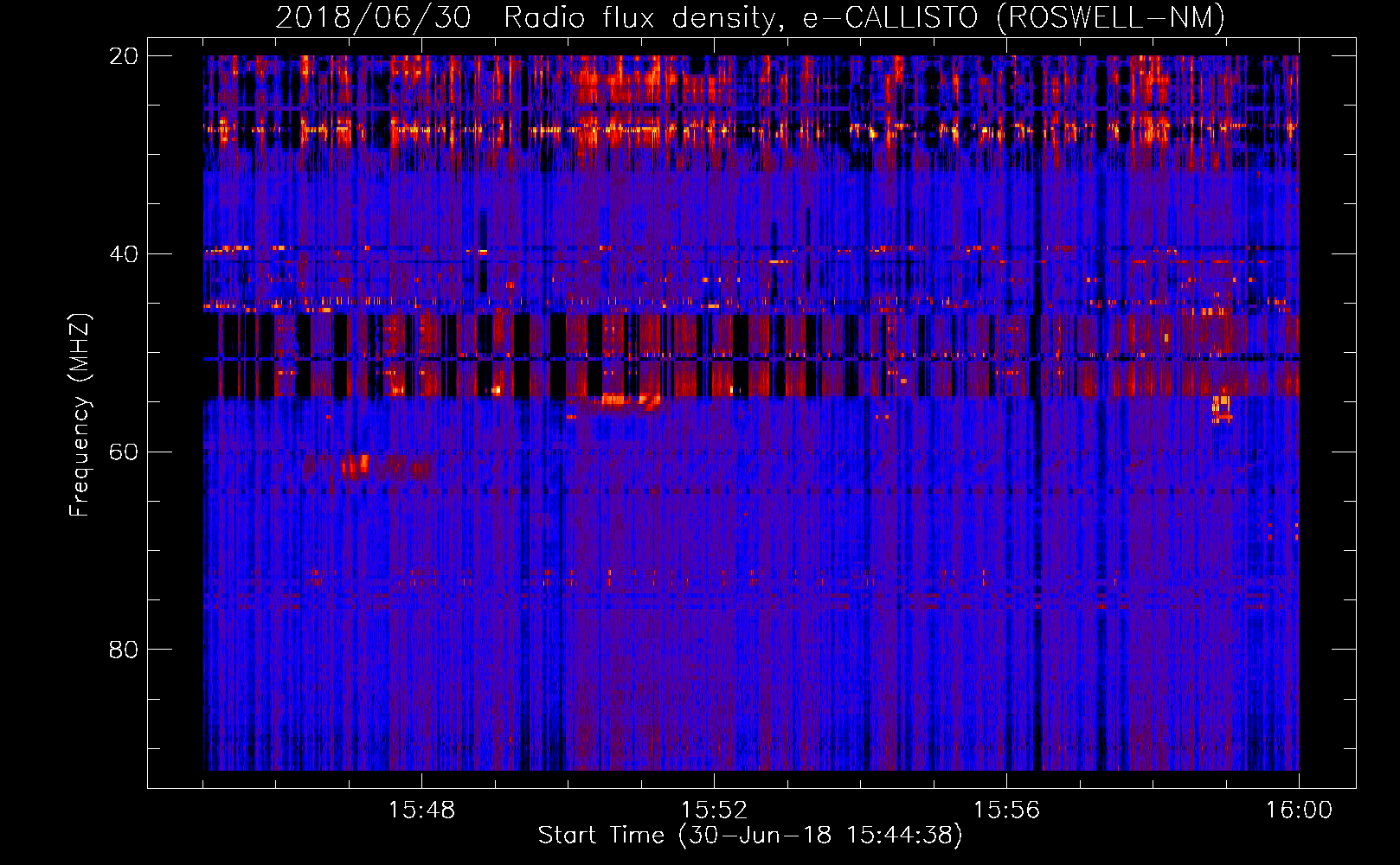
Task: Click the 'Frequency (MHZ)' axis title
Action: (80, 415)
